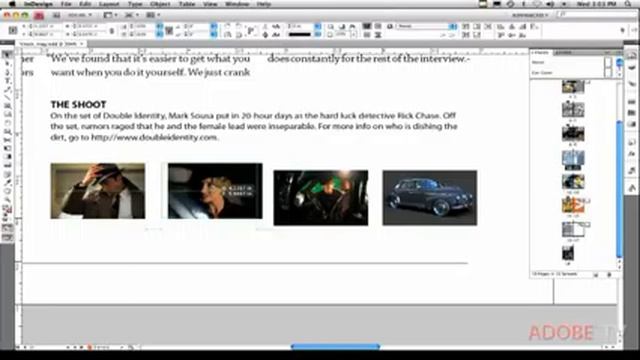Open the Screen Mode dropdown in application bar
Viewport: 640px width, 360px height.
point(130,16)
